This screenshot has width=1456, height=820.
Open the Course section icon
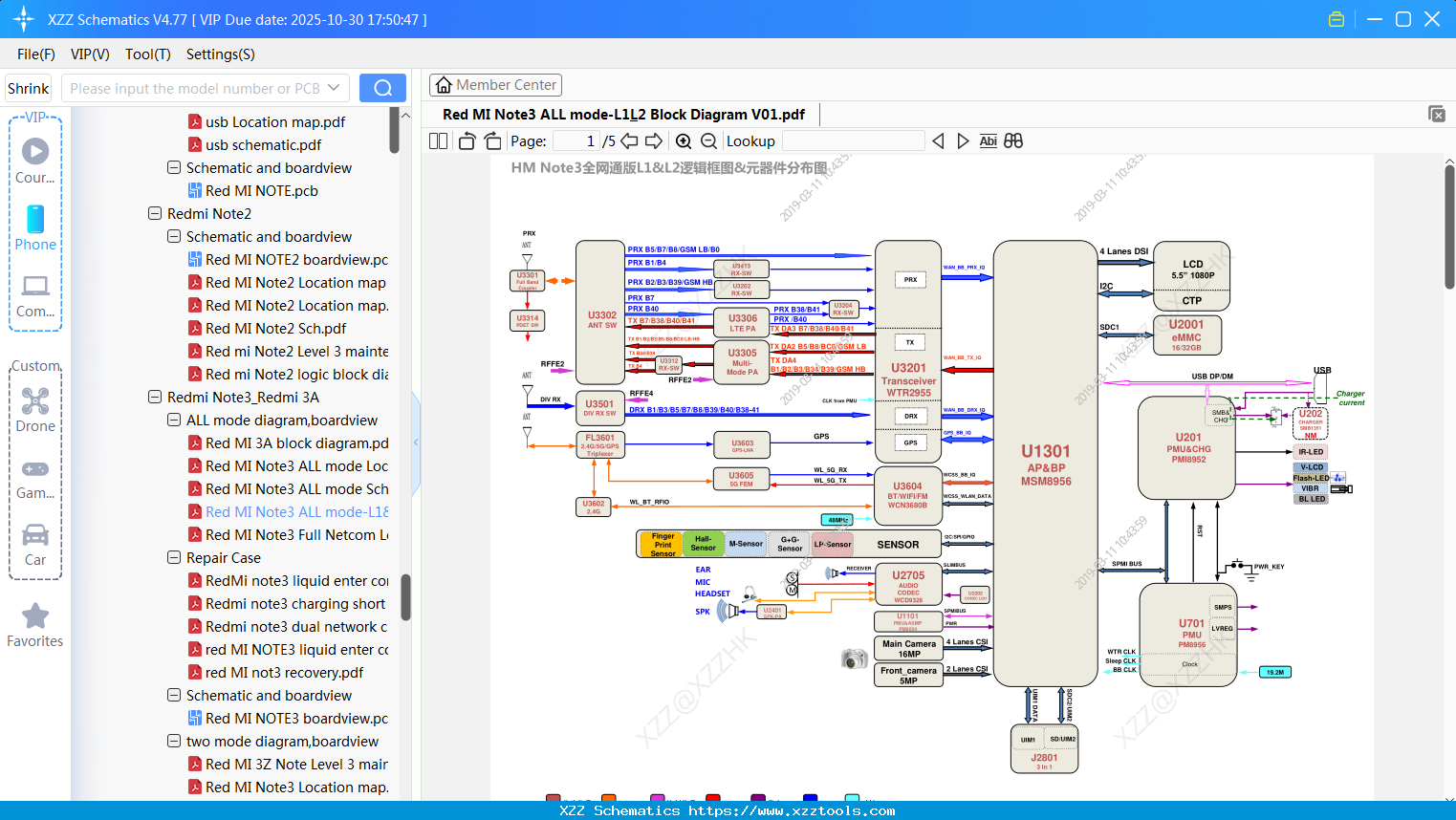pos(35,151)
